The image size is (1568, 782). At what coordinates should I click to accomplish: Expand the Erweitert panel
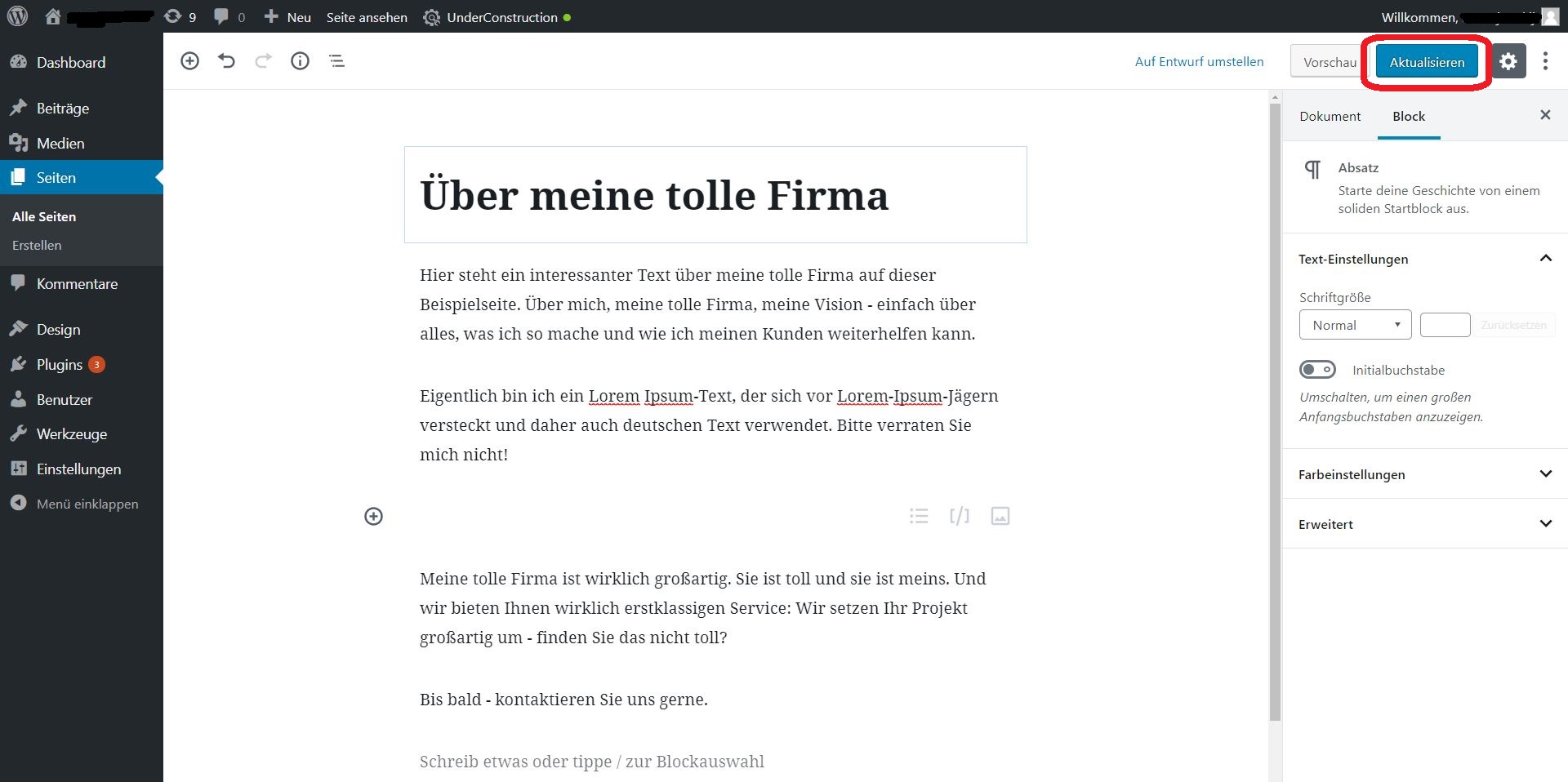pyautogui.click(x=1425, y=524)
